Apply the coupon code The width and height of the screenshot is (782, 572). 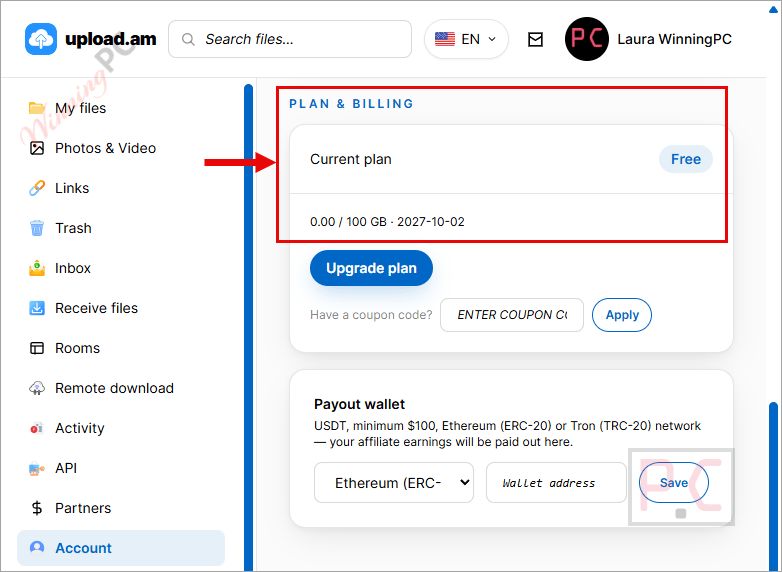[622, 315]
